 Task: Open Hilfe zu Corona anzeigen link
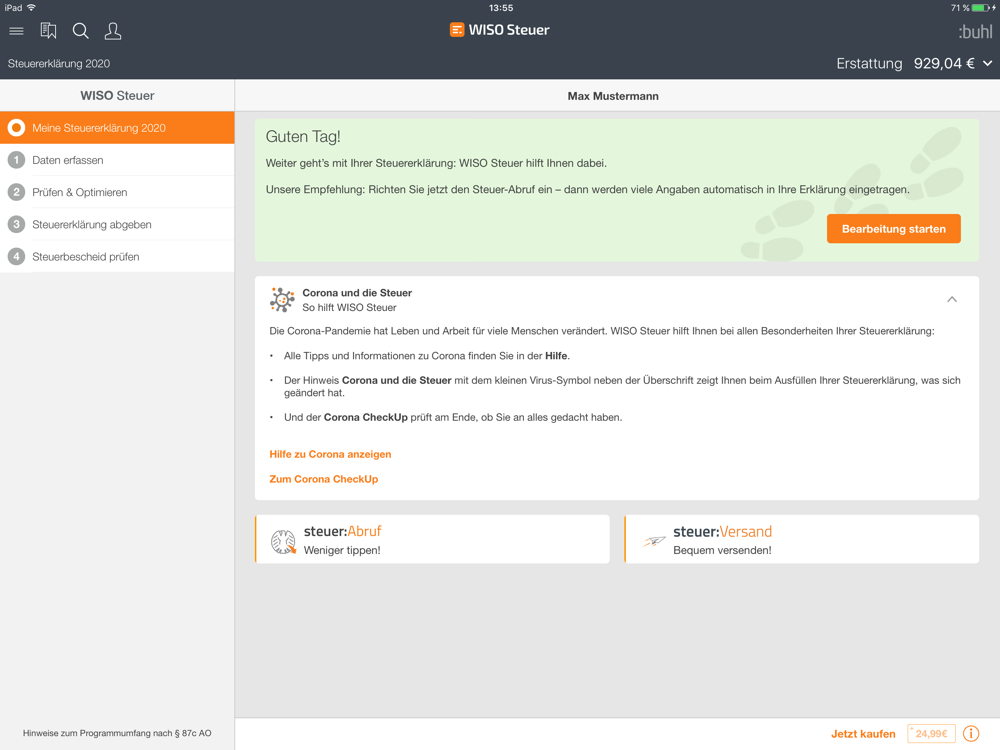pos(330,454)
